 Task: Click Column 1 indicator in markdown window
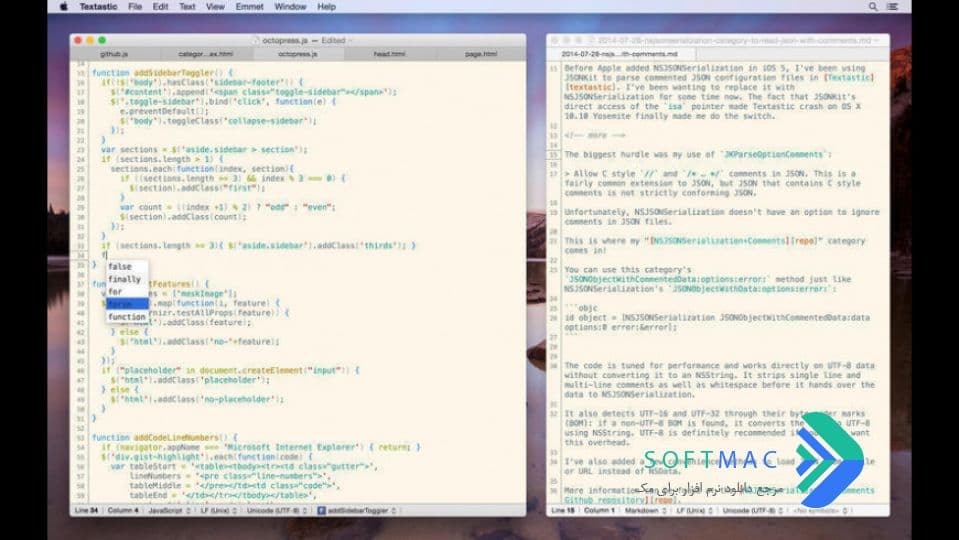click(x=599, y=510)
